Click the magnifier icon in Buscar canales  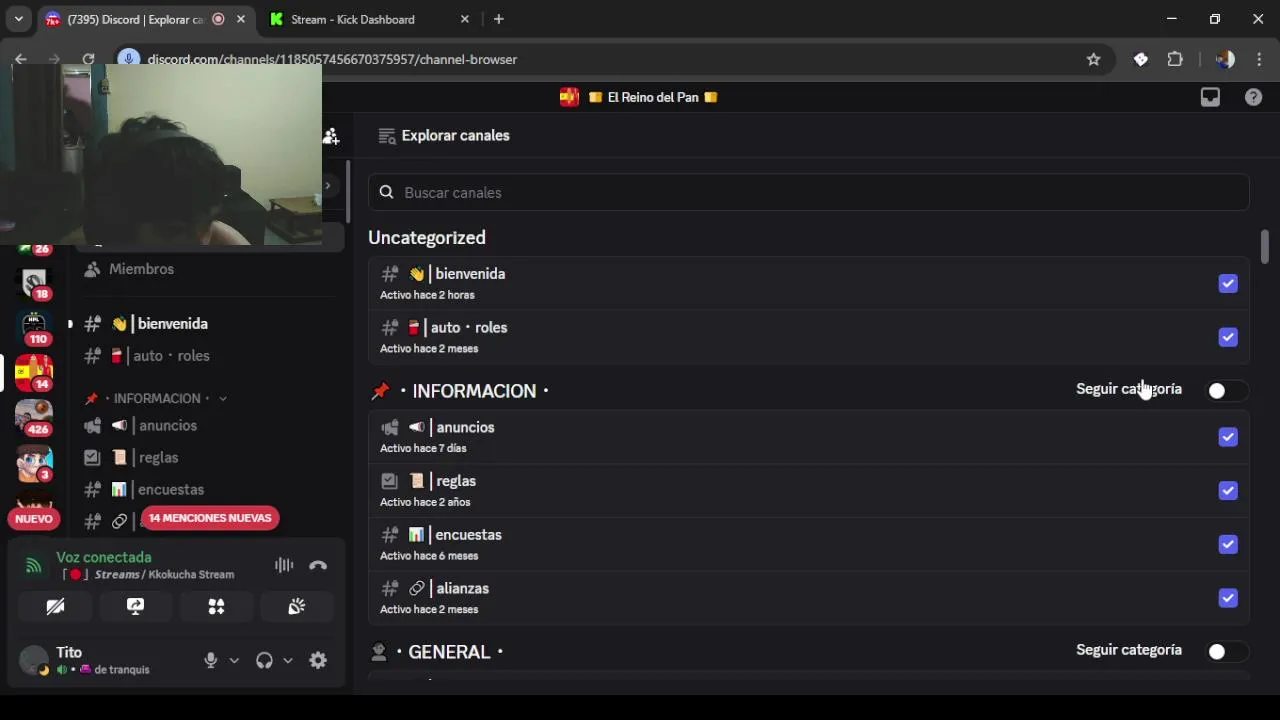click(x=386, y=192)
